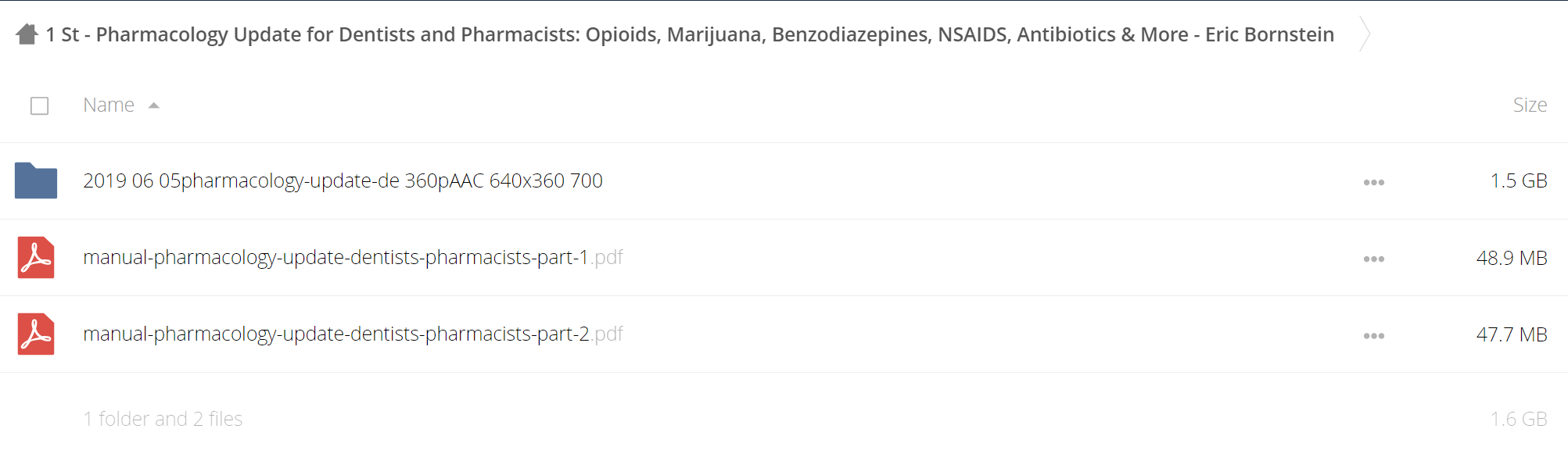Viewport: 1568px width, 468px height.
Task: Expand the breadcrumb chevron after Eric Bornstein
Action: (1365, 34)
